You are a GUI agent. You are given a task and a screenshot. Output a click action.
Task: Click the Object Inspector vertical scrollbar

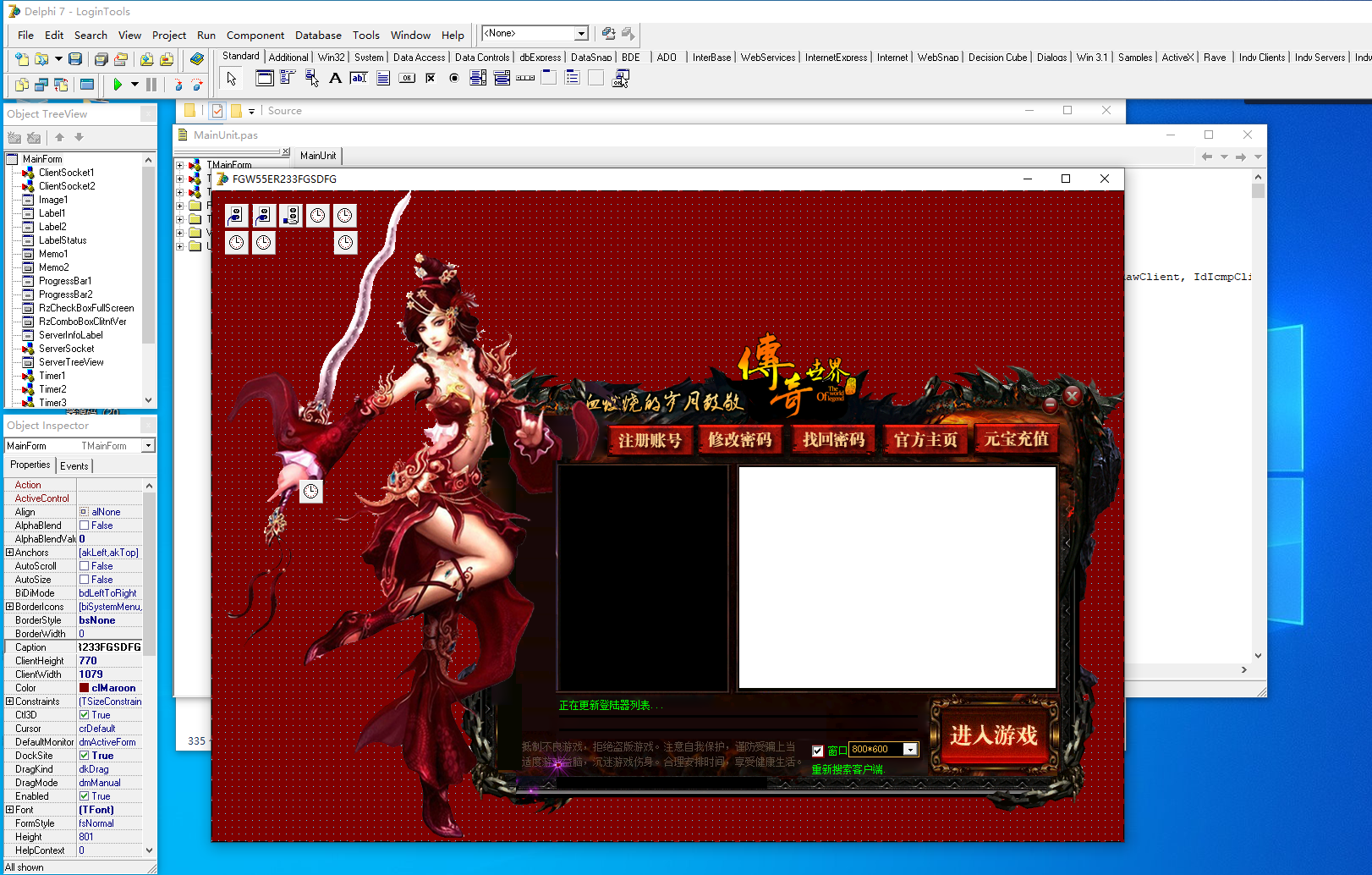point(150,668)
